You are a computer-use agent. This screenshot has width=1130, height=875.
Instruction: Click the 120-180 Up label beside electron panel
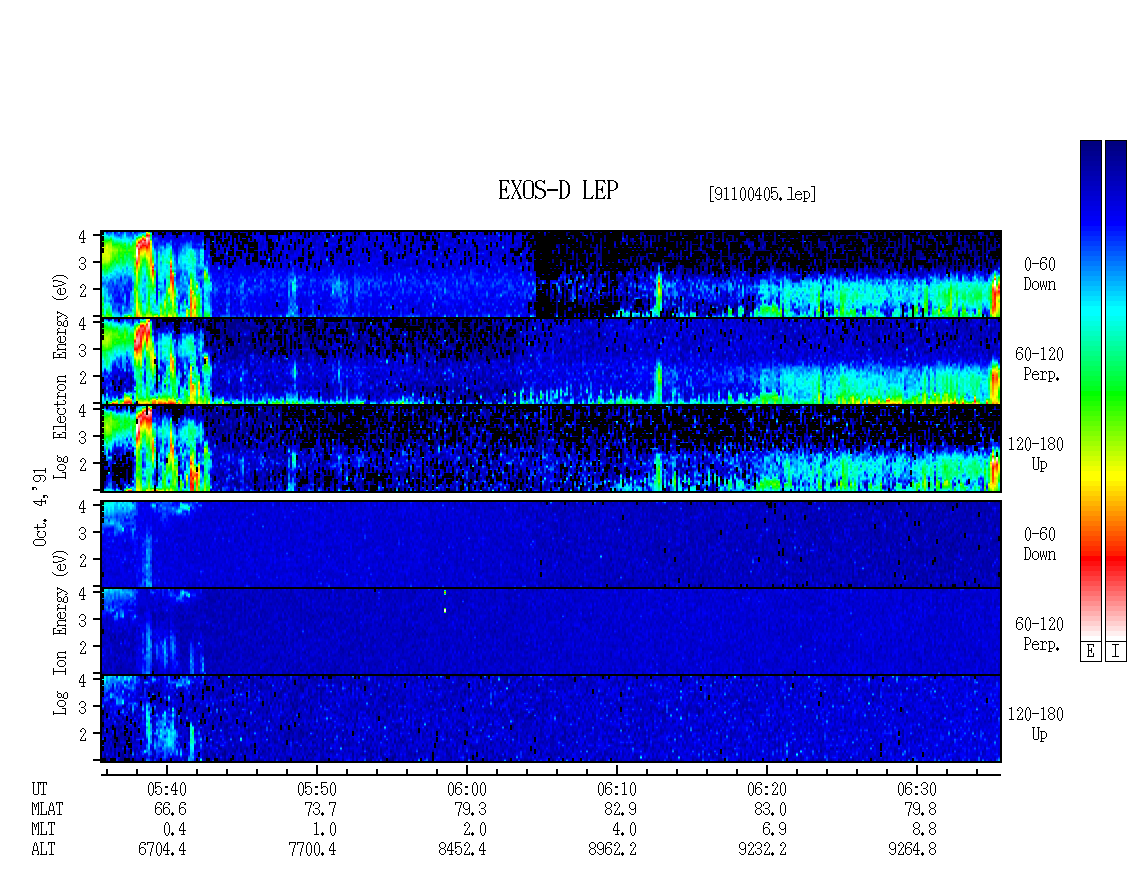pos(1036,454)
